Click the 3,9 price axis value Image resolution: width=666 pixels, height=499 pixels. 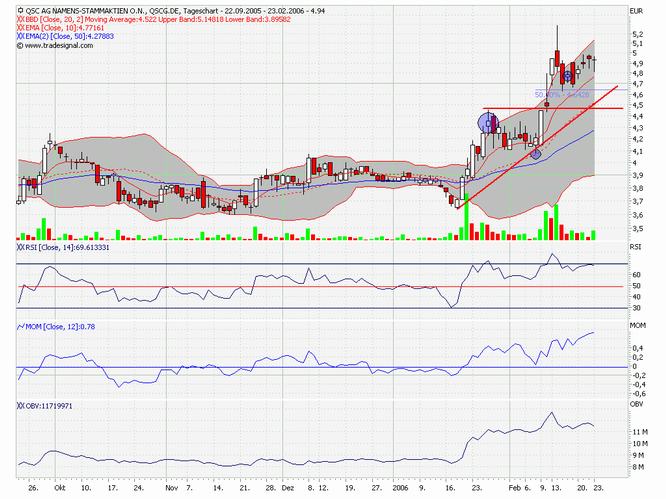point(637,175)
